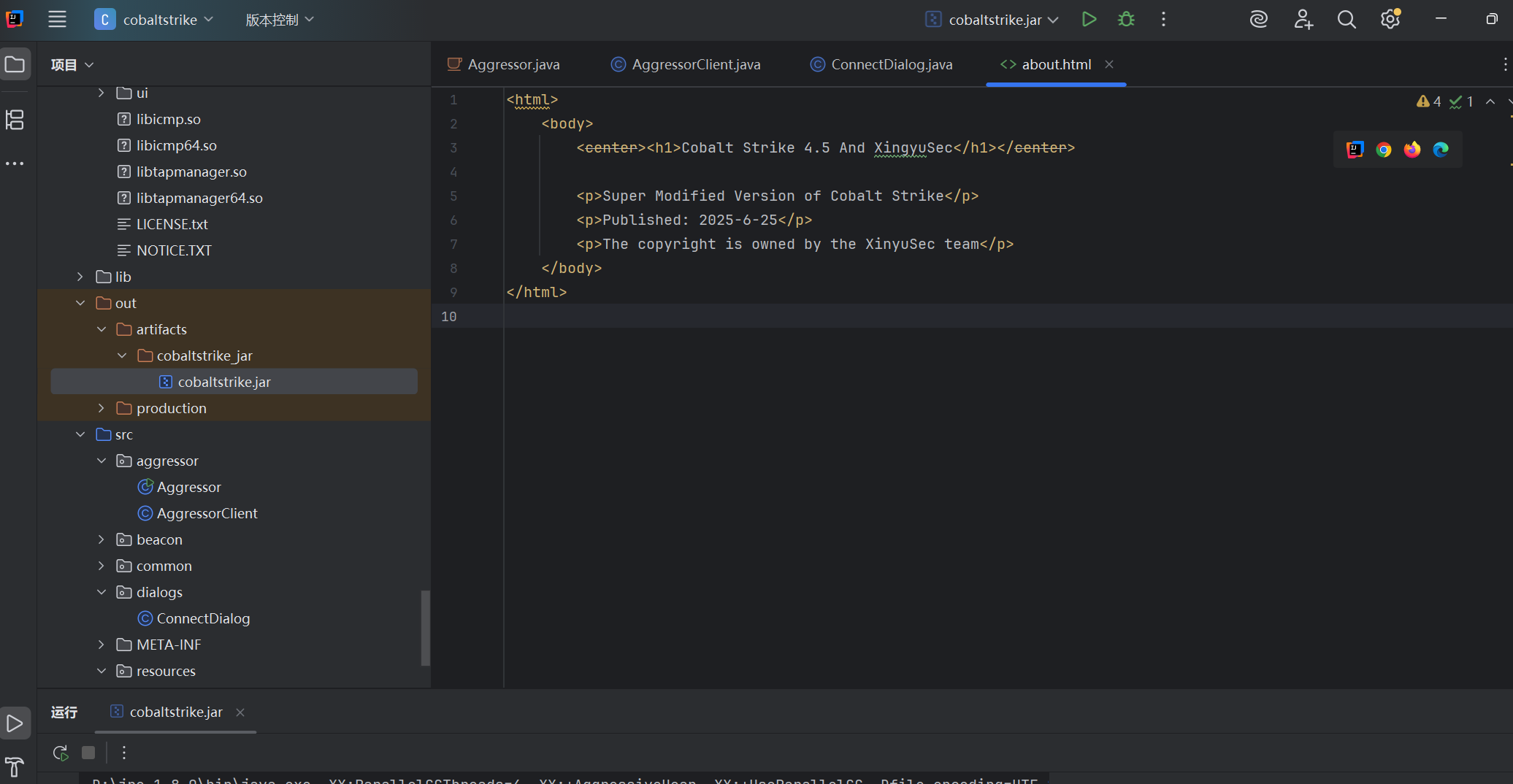Open the Build hammer tool window
1513x784 pixels.
(15, 766)
